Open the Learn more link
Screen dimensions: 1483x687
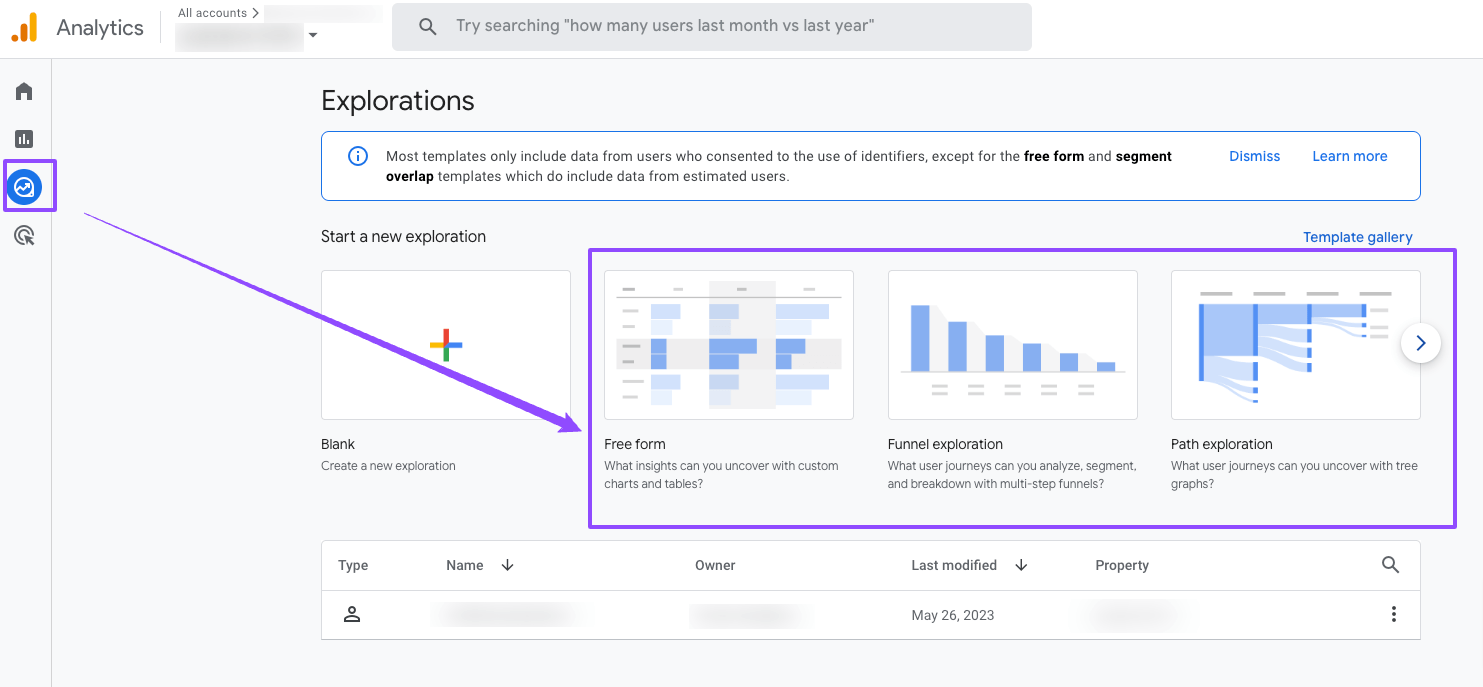(x=1349, y=156)
